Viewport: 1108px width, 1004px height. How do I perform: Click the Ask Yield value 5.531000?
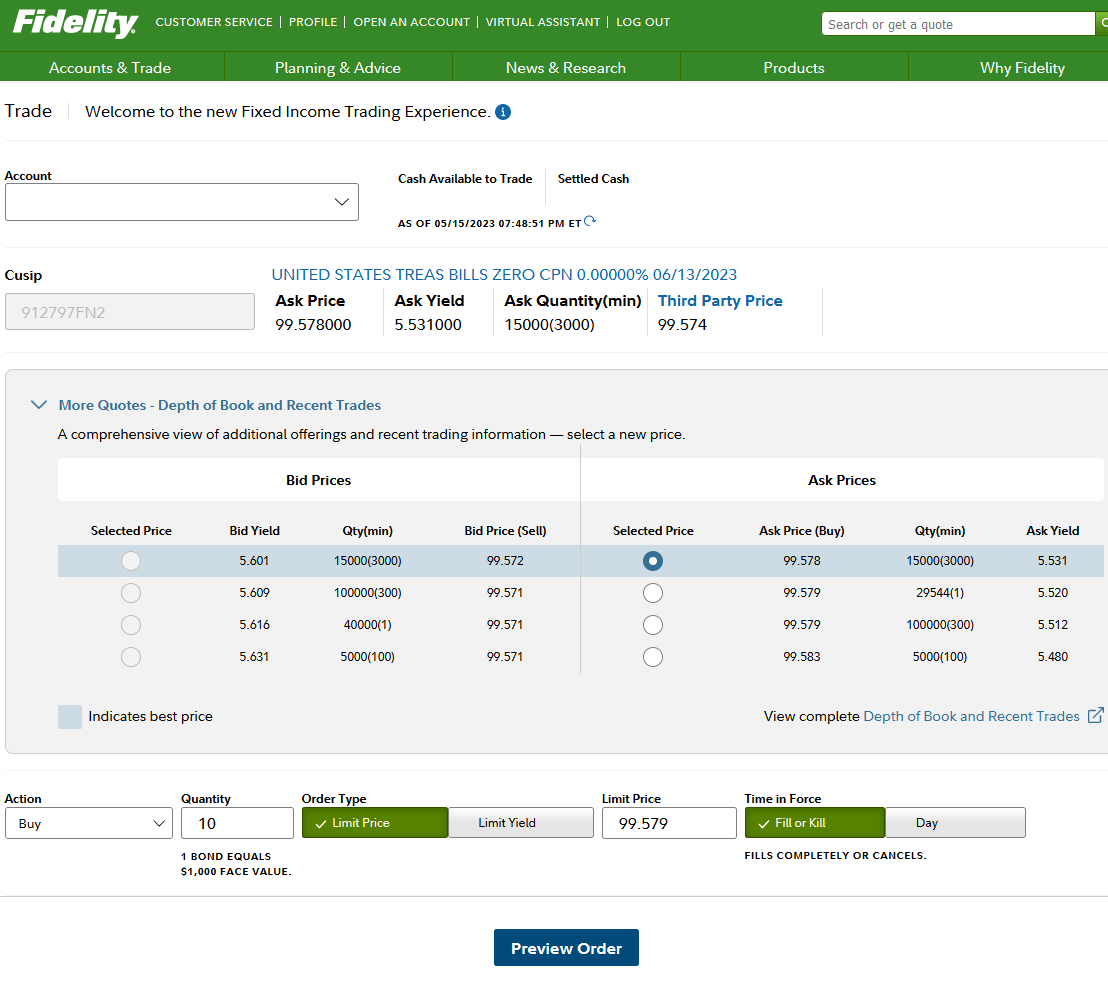pyautogui.click(x=428, y=324)
